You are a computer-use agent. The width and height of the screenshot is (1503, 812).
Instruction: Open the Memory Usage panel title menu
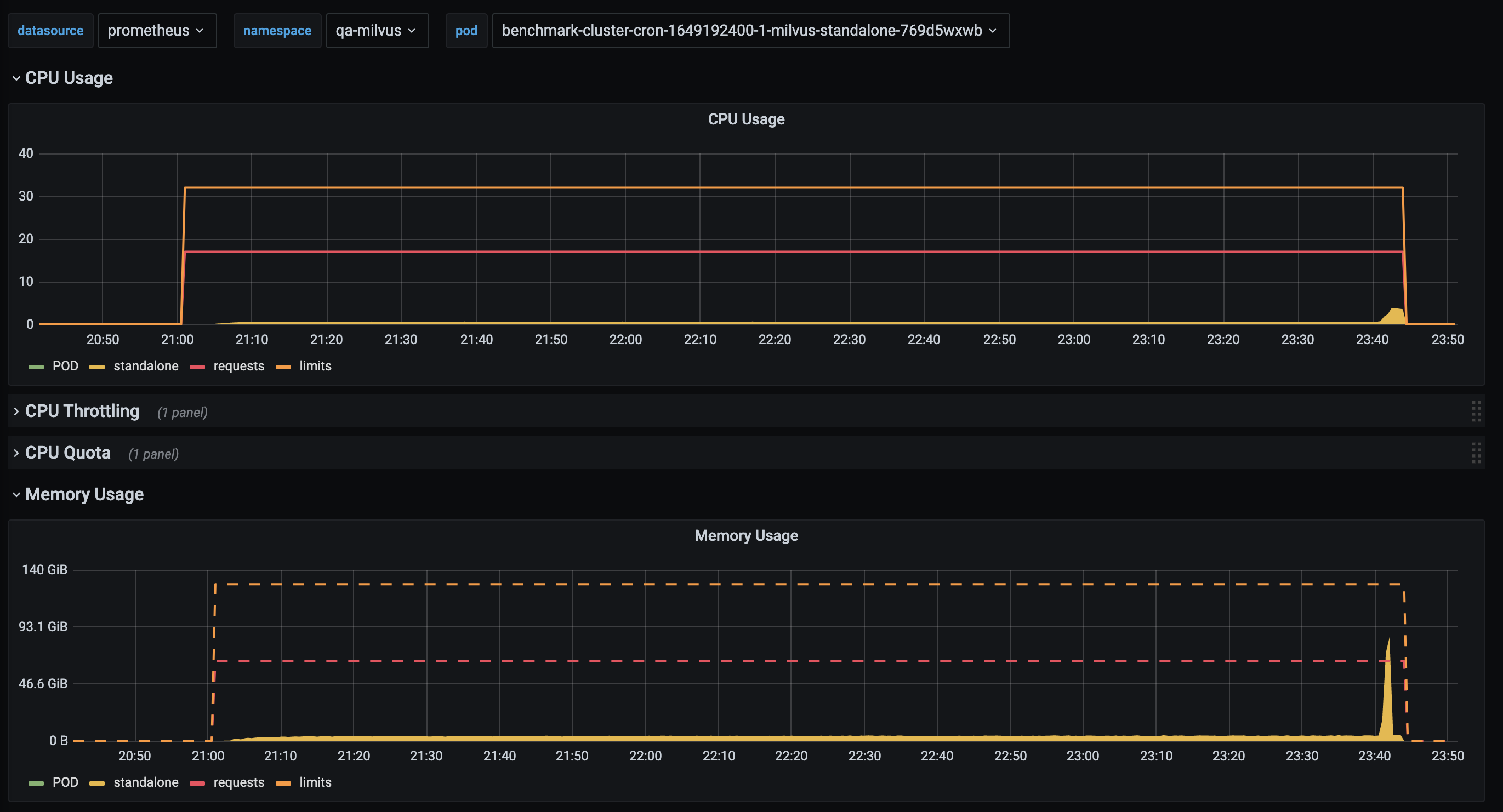[745, 535]
